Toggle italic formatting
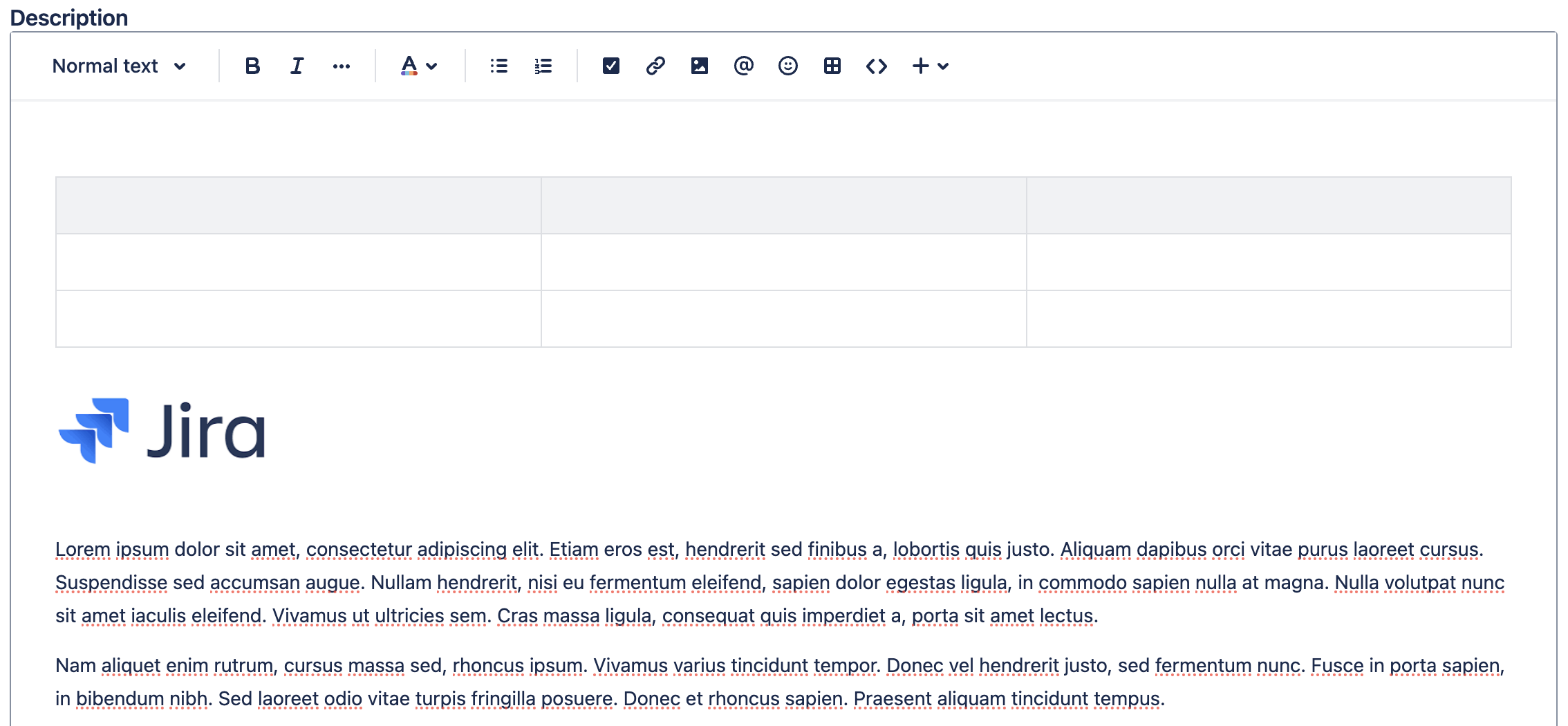This screenshot has height=726, width=1568. [297, 66]
